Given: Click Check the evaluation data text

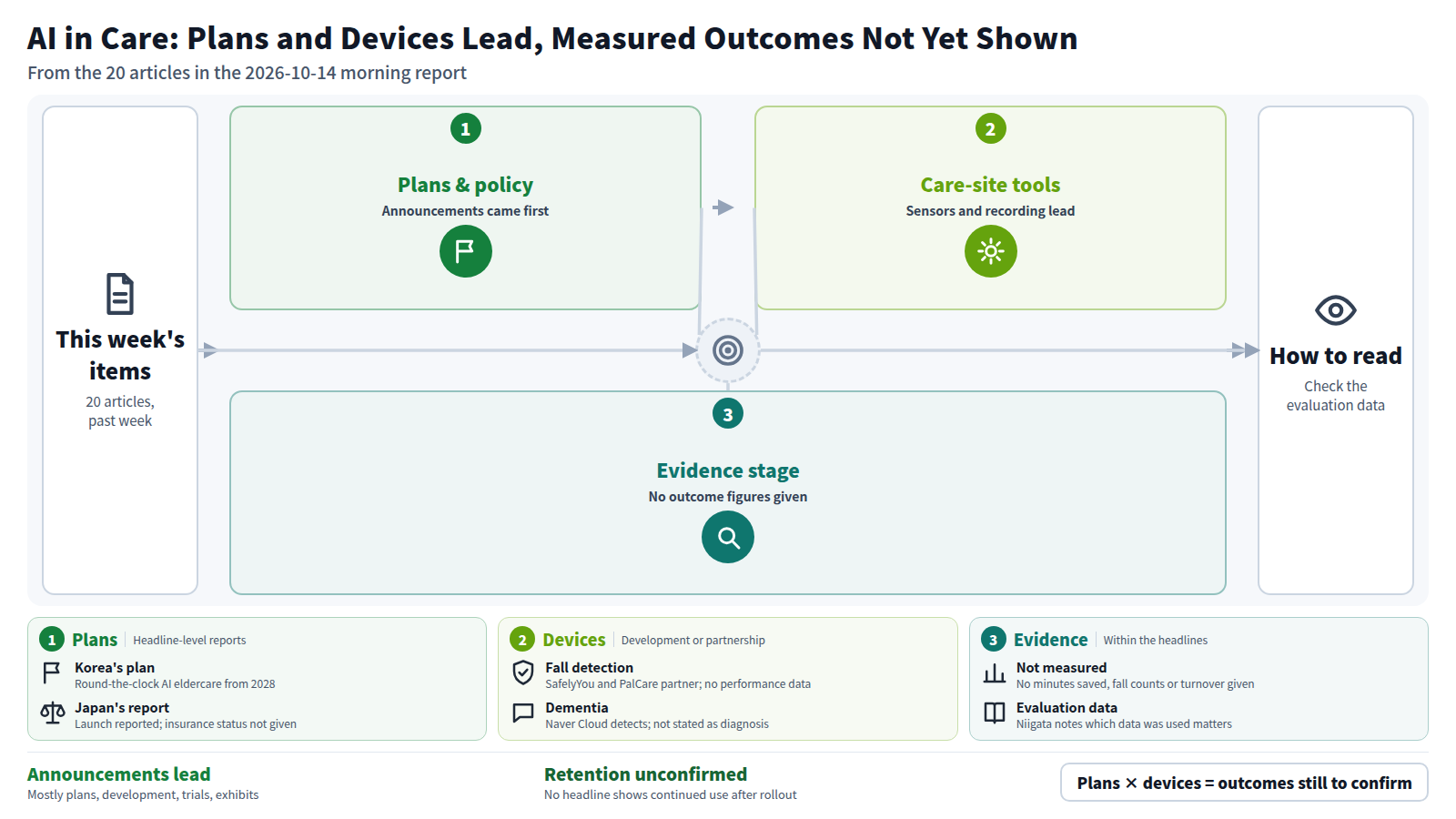Looking at the screenshot, I should (1336, 396).
